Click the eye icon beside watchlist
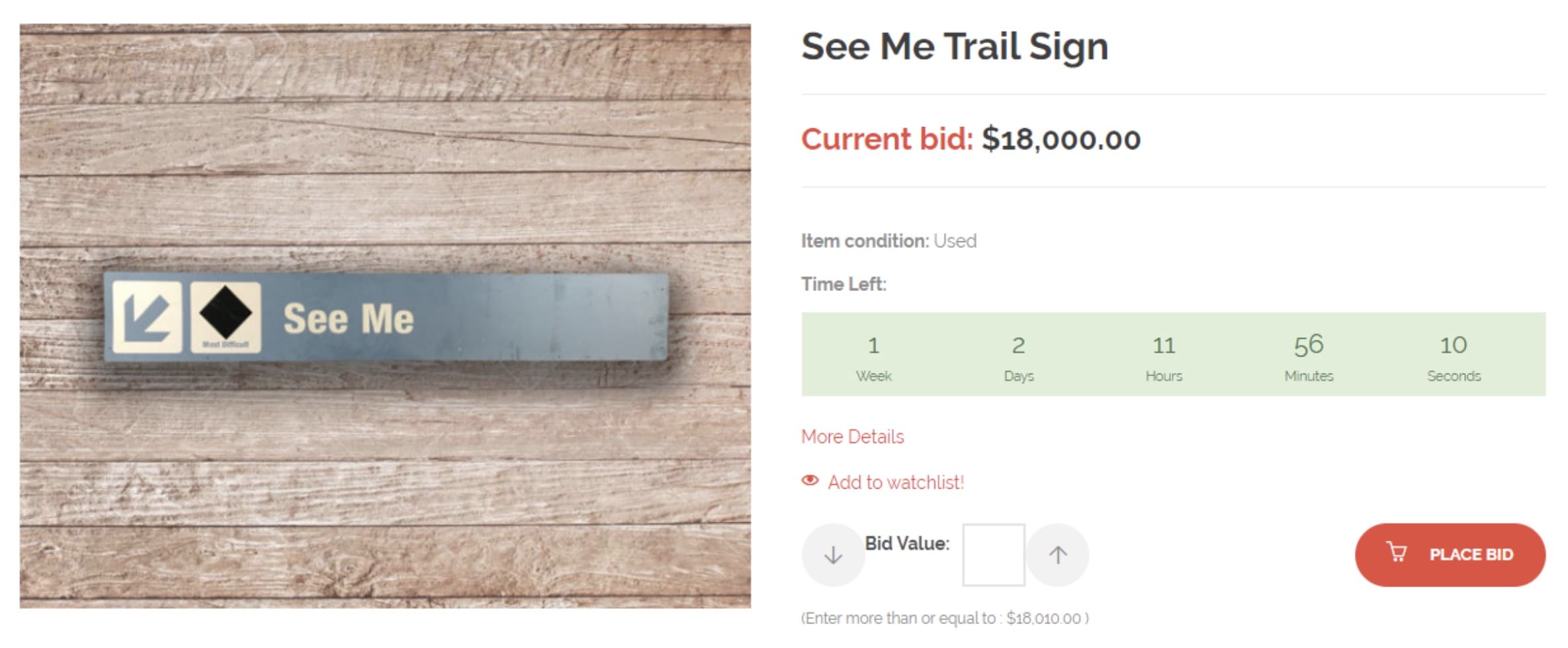Viewport: 1568px width, 648px height. pyautogui.click(x=810, y=481)
